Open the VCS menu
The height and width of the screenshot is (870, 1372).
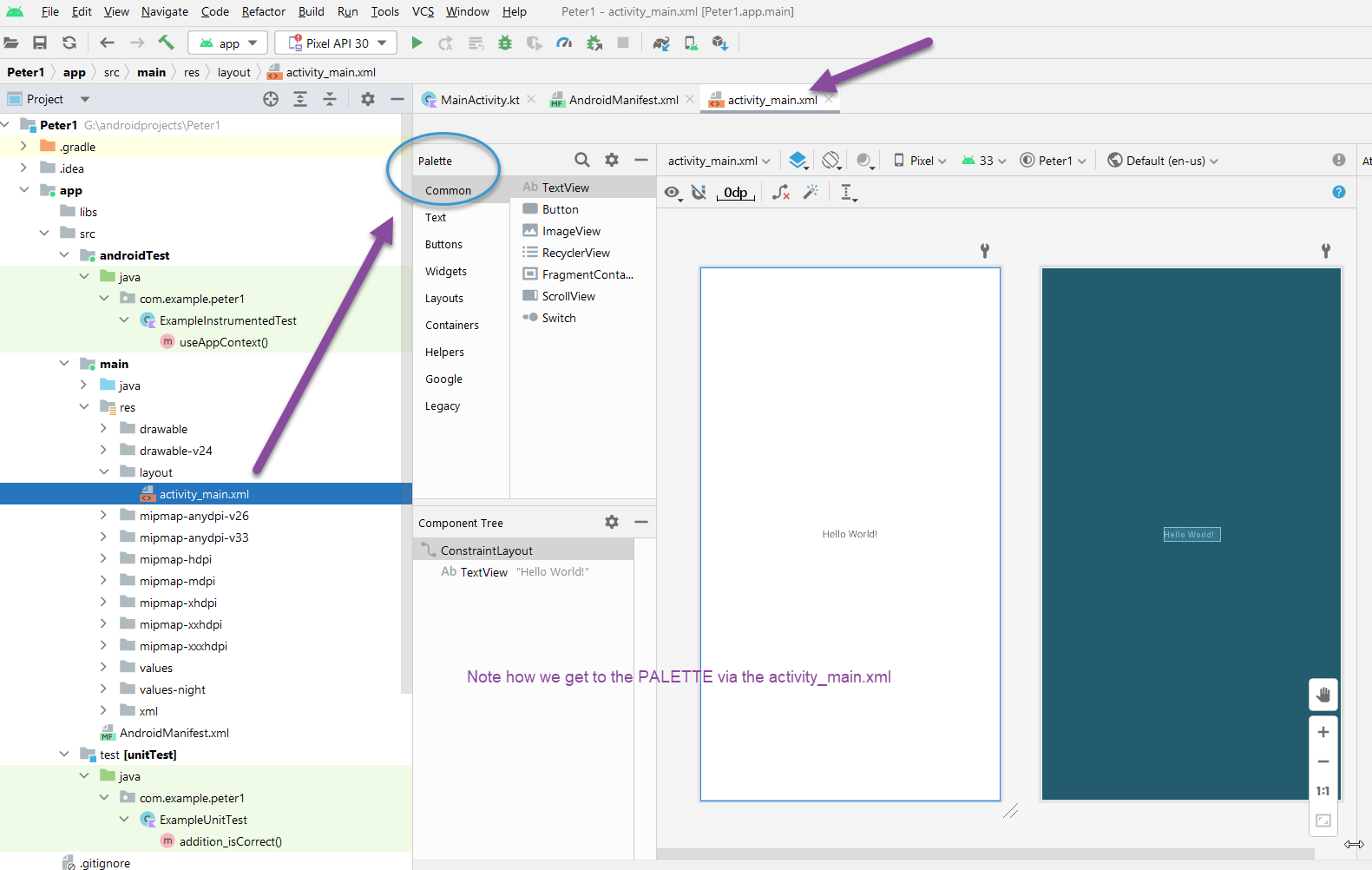(x=423, y=11)
